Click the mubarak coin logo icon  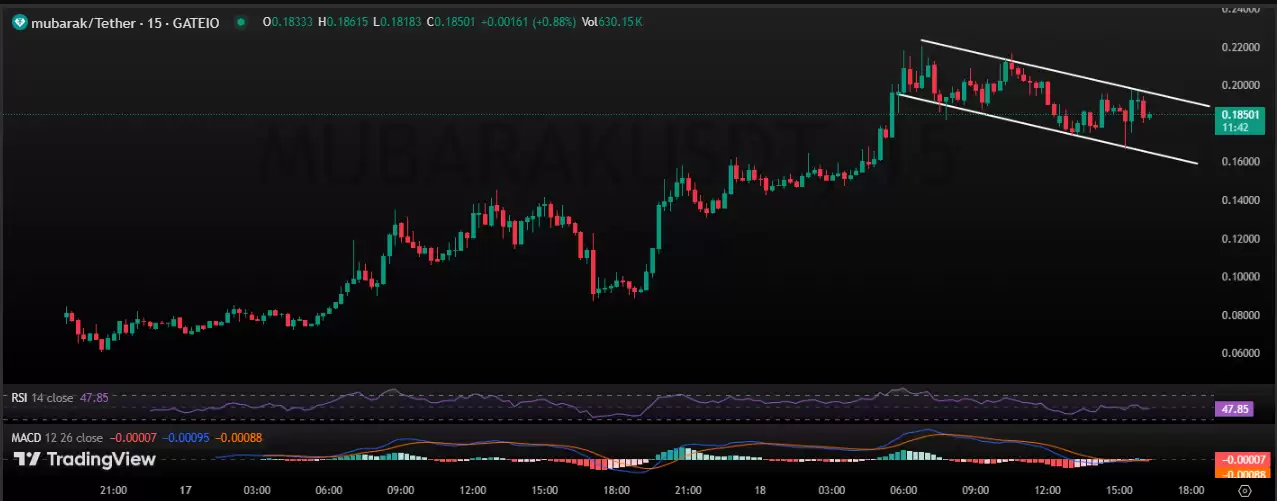tap(19, 21)
